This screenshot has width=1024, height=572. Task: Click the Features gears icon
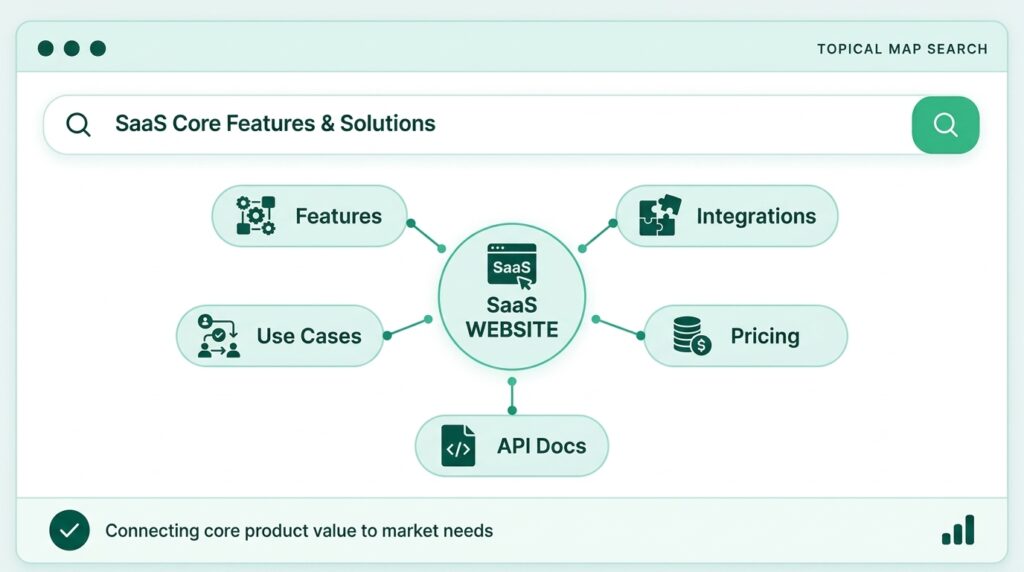coord(255,215)
